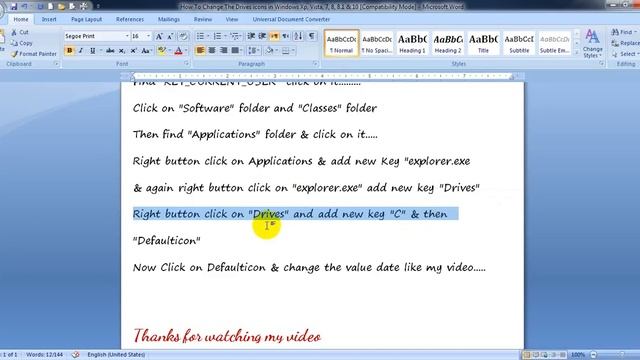Viewport: 640px width, 360px height.
Task: Apply the Heading 2 style
Action: [448, 43]
